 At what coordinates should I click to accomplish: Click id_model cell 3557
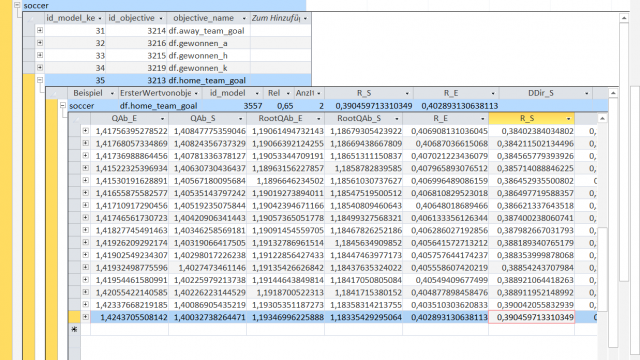[233, 106]
